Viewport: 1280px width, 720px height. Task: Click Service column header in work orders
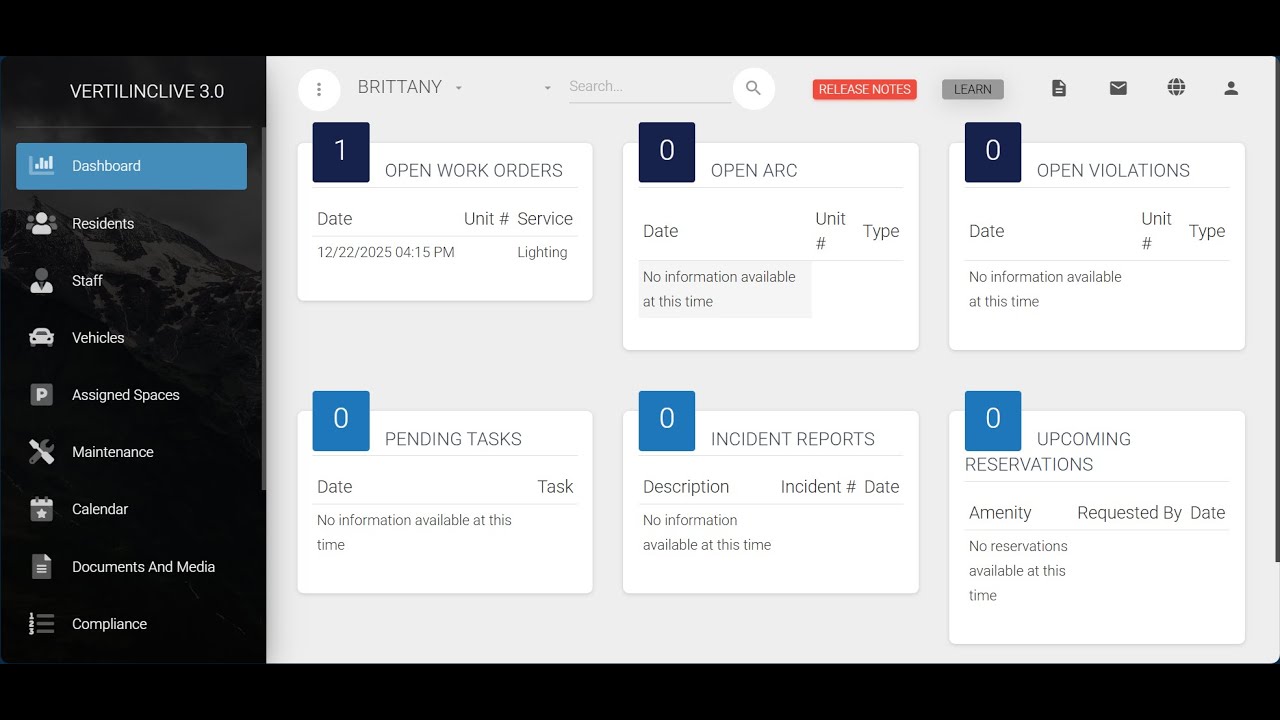click(x=545, y=219)
